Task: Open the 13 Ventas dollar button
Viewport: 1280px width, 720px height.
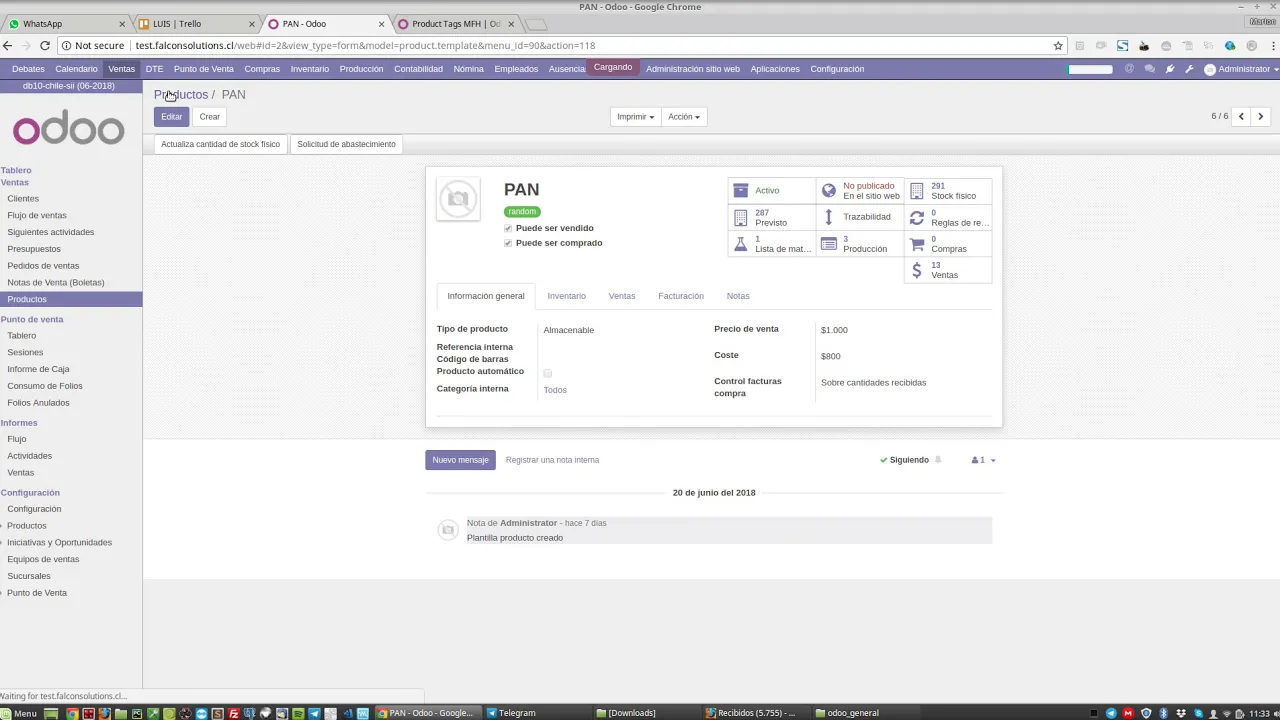Action: pos(948,270)
